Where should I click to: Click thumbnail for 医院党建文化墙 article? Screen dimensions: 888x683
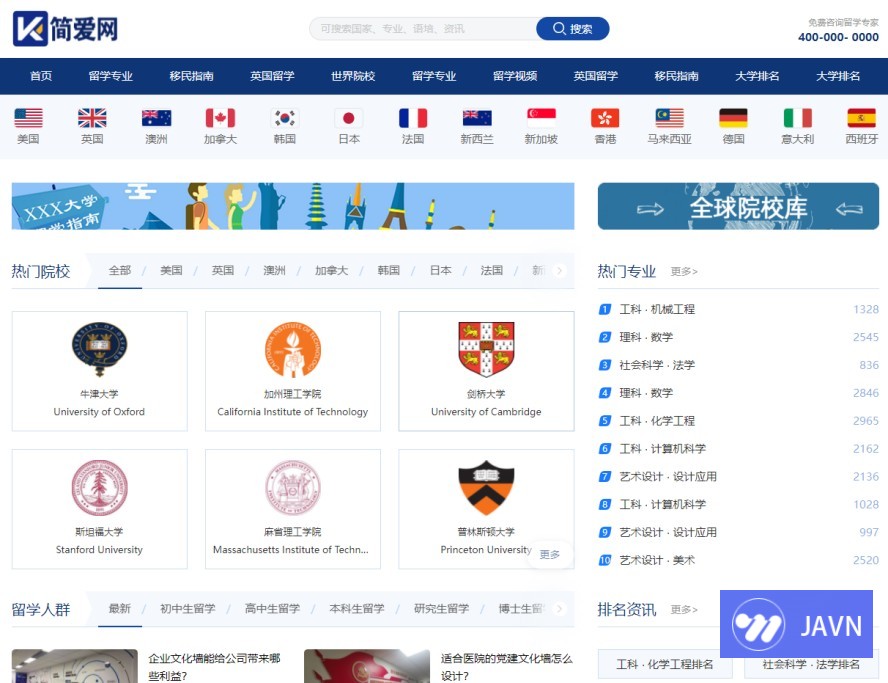point(367,666)
